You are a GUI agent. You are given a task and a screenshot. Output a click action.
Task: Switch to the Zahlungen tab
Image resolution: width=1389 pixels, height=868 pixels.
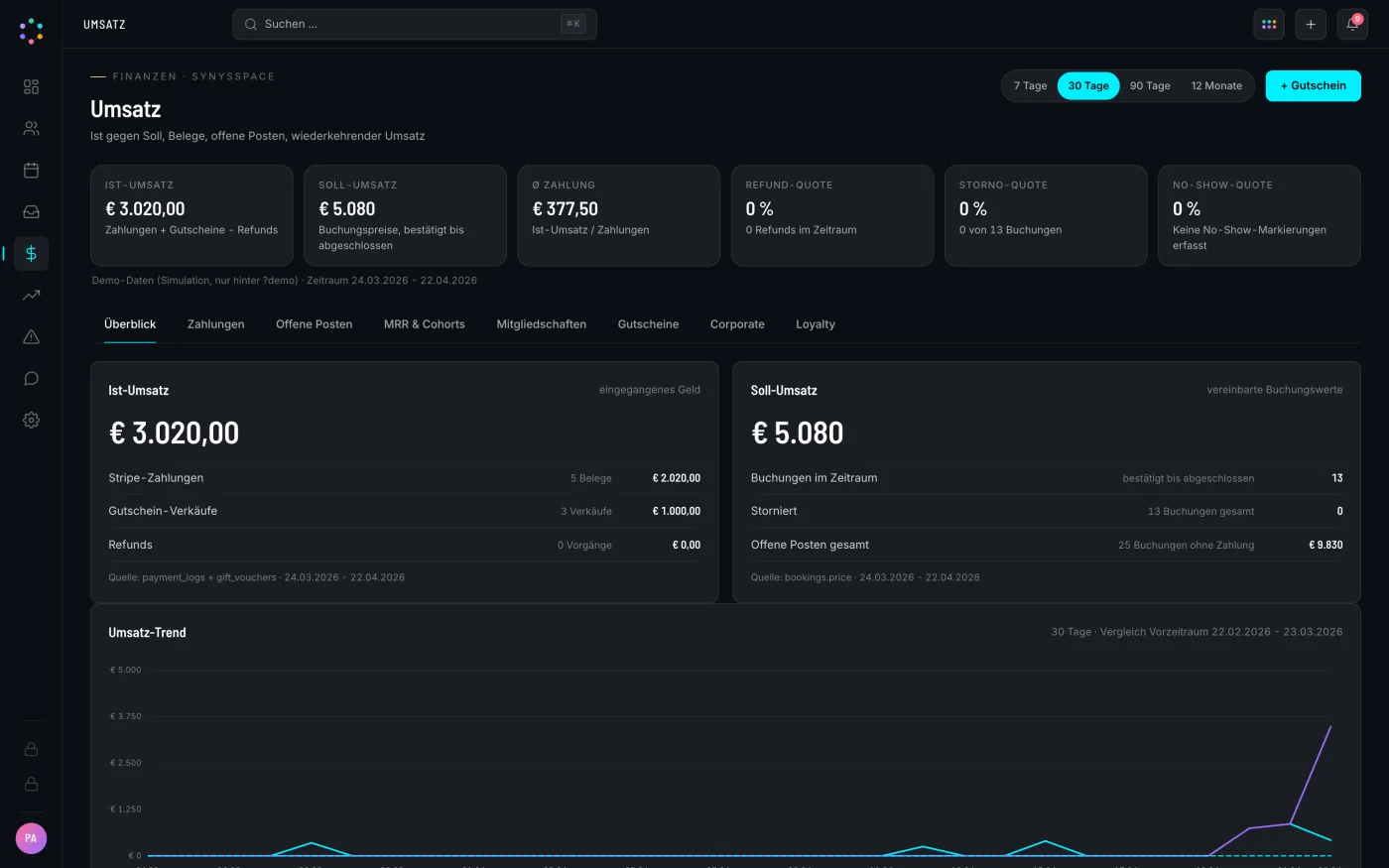coord(215,324)
